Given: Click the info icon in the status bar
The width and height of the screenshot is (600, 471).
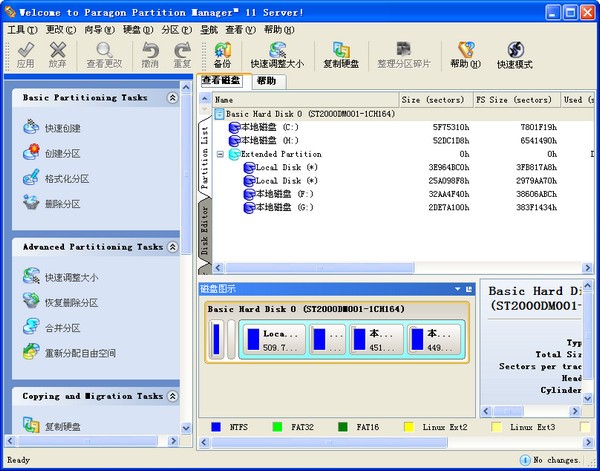Looking at the screenshot, I should click(525, 460).
